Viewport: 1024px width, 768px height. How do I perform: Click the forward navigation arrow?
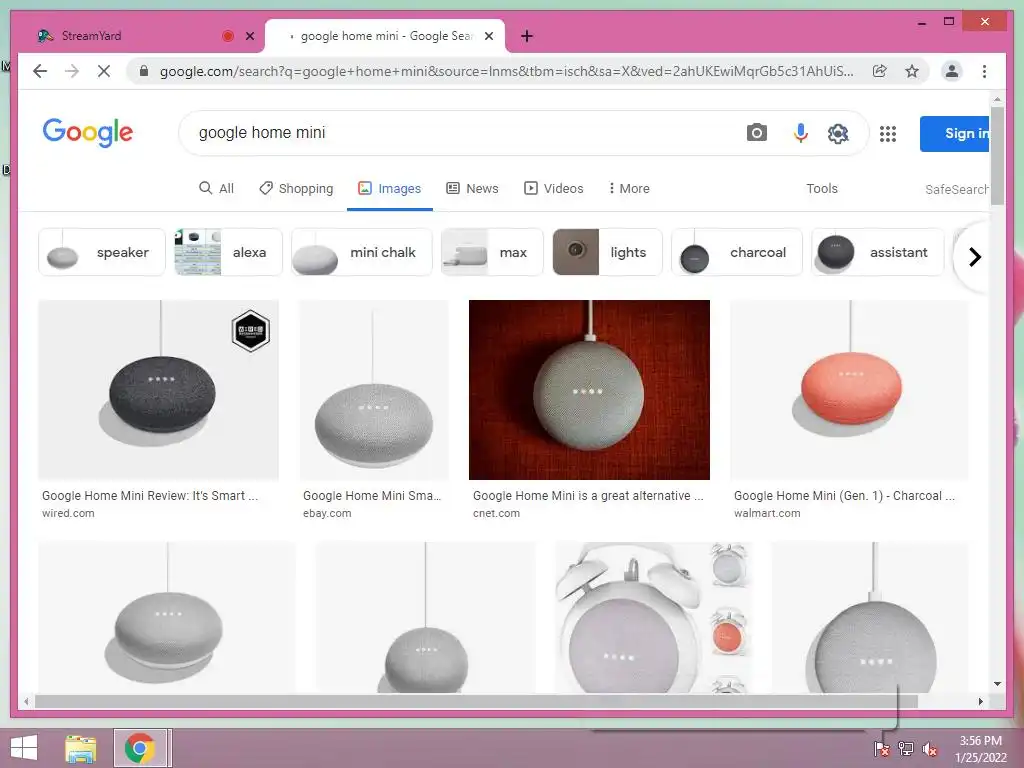tap(72, 71)
